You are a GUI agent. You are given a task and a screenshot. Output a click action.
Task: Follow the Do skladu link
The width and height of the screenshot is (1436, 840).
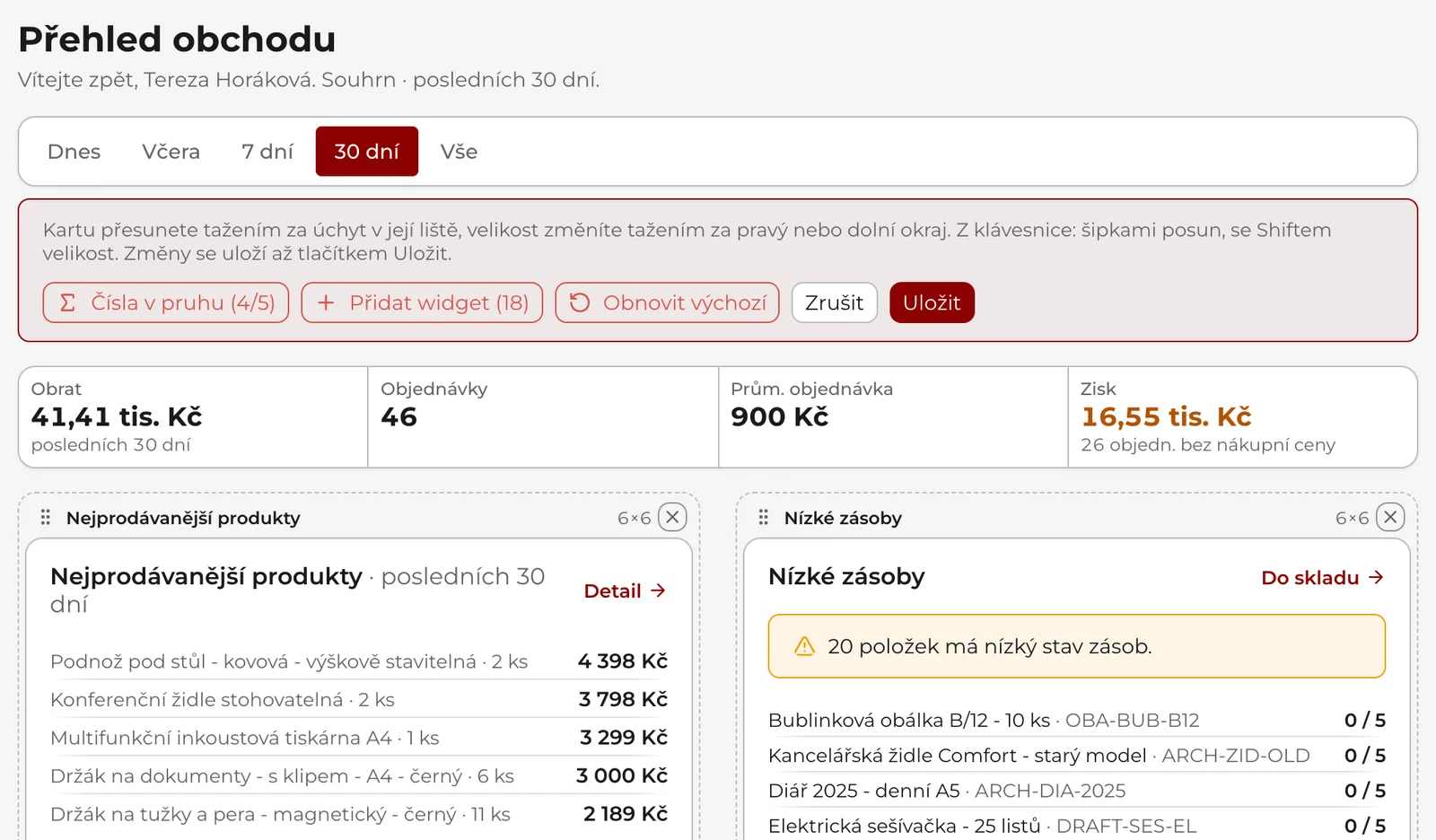point(1323,578)
